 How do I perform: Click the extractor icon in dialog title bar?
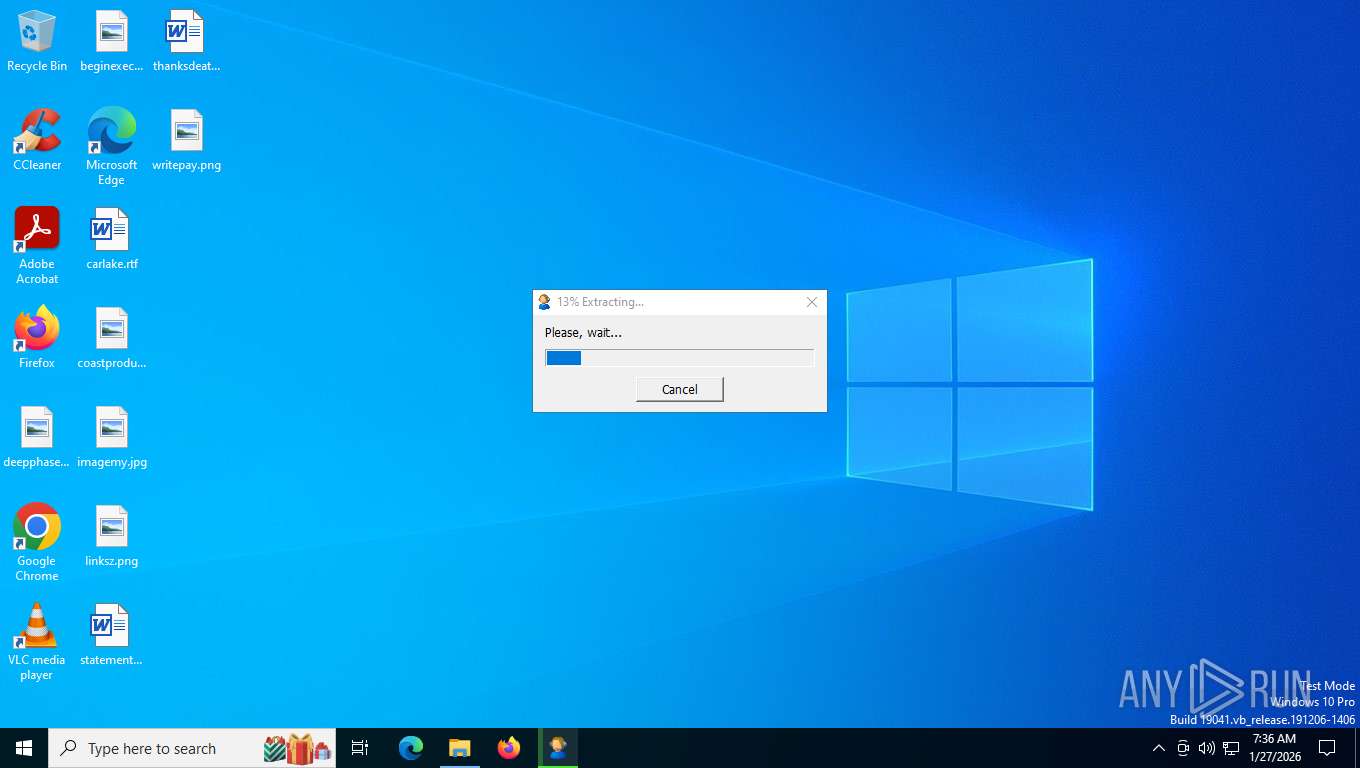[x=544, y=302]
